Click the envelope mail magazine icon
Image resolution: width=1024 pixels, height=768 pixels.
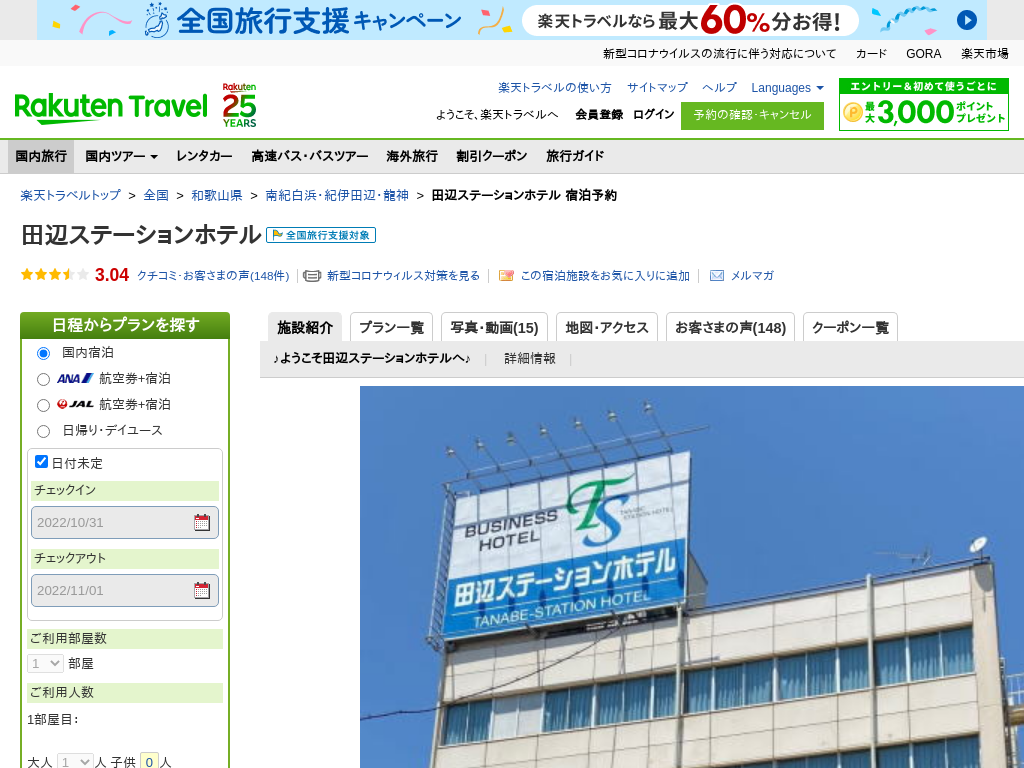pyautogui.click(x=716, y=276)
